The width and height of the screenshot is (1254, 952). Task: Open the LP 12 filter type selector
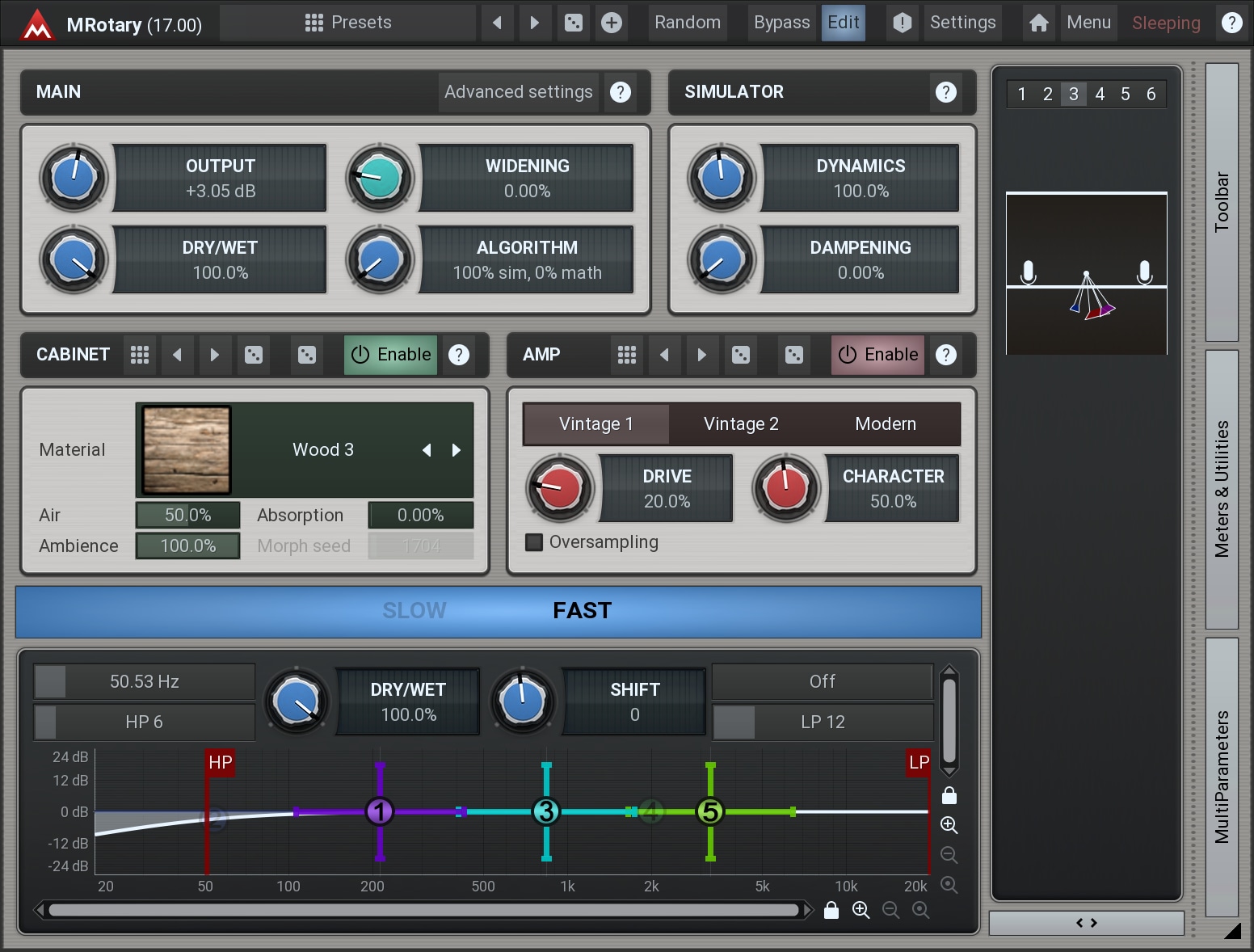point(823,722)
